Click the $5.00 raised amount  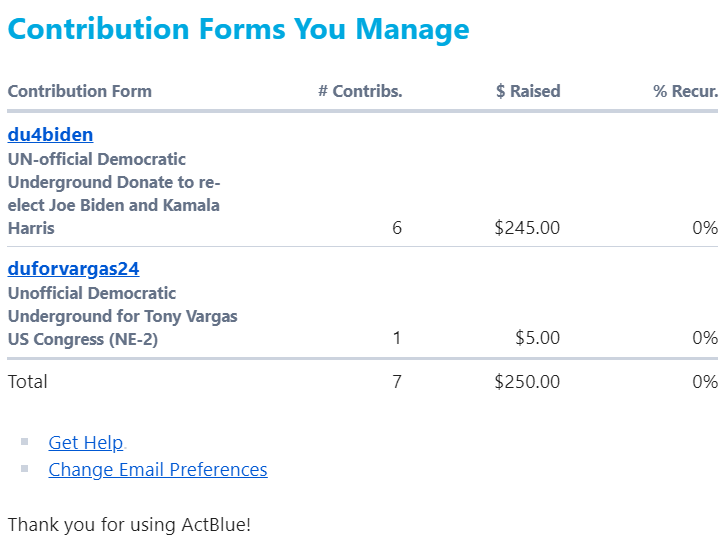(x=537, y=338)
